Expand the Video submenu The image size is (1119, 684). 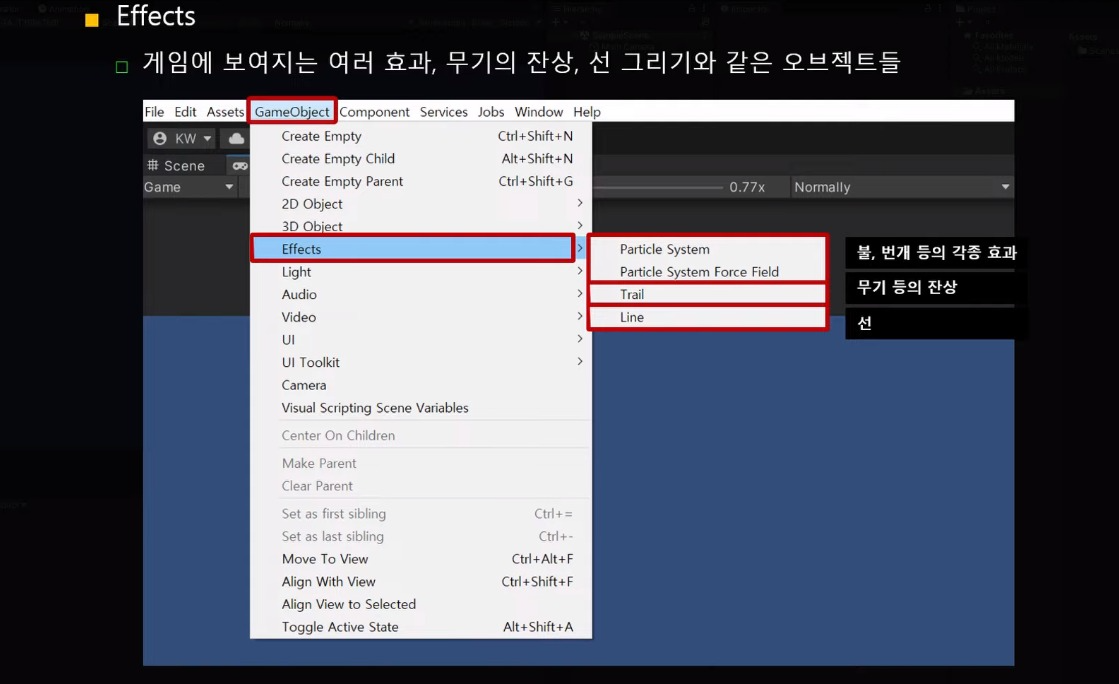point(421,317)
